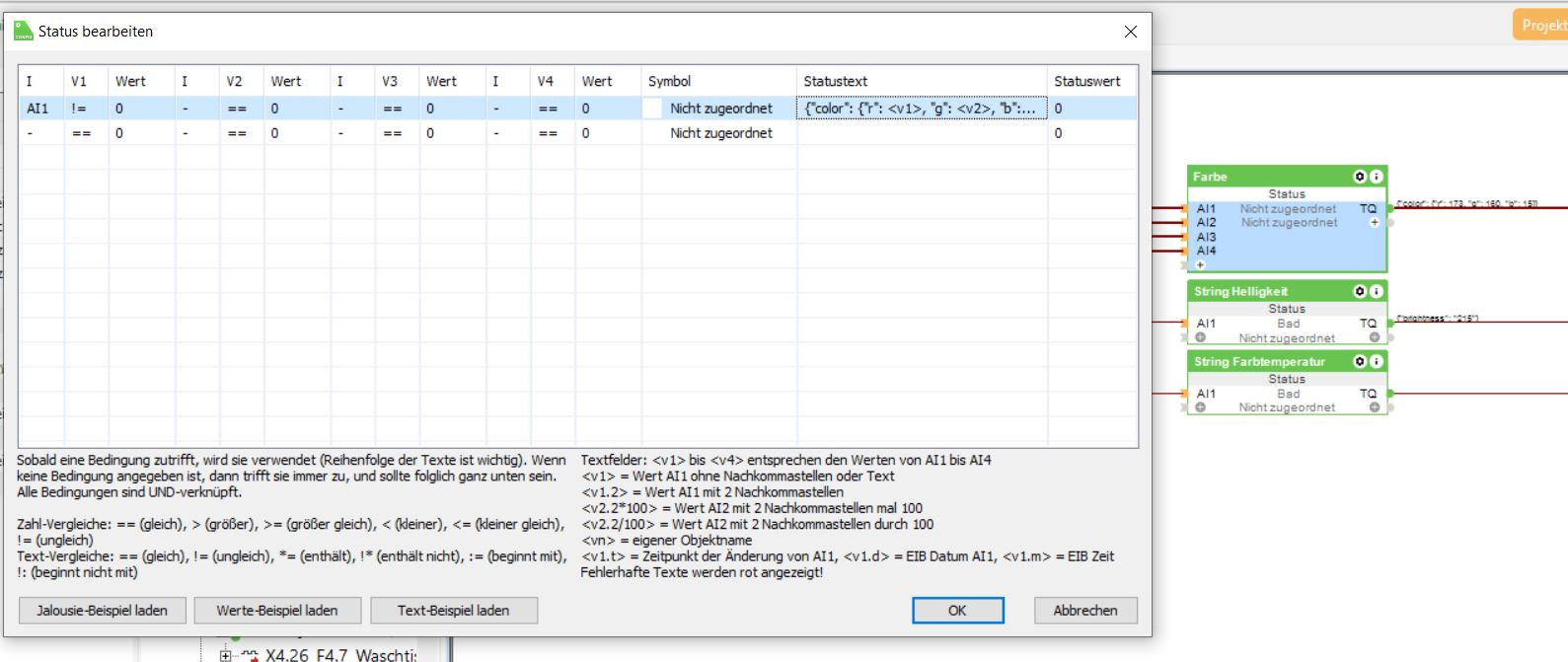The height and width of the screenshot is (662, 1568).
Task: Click the Werte-Beispiel laden button
Action: (x=277, y=611)
